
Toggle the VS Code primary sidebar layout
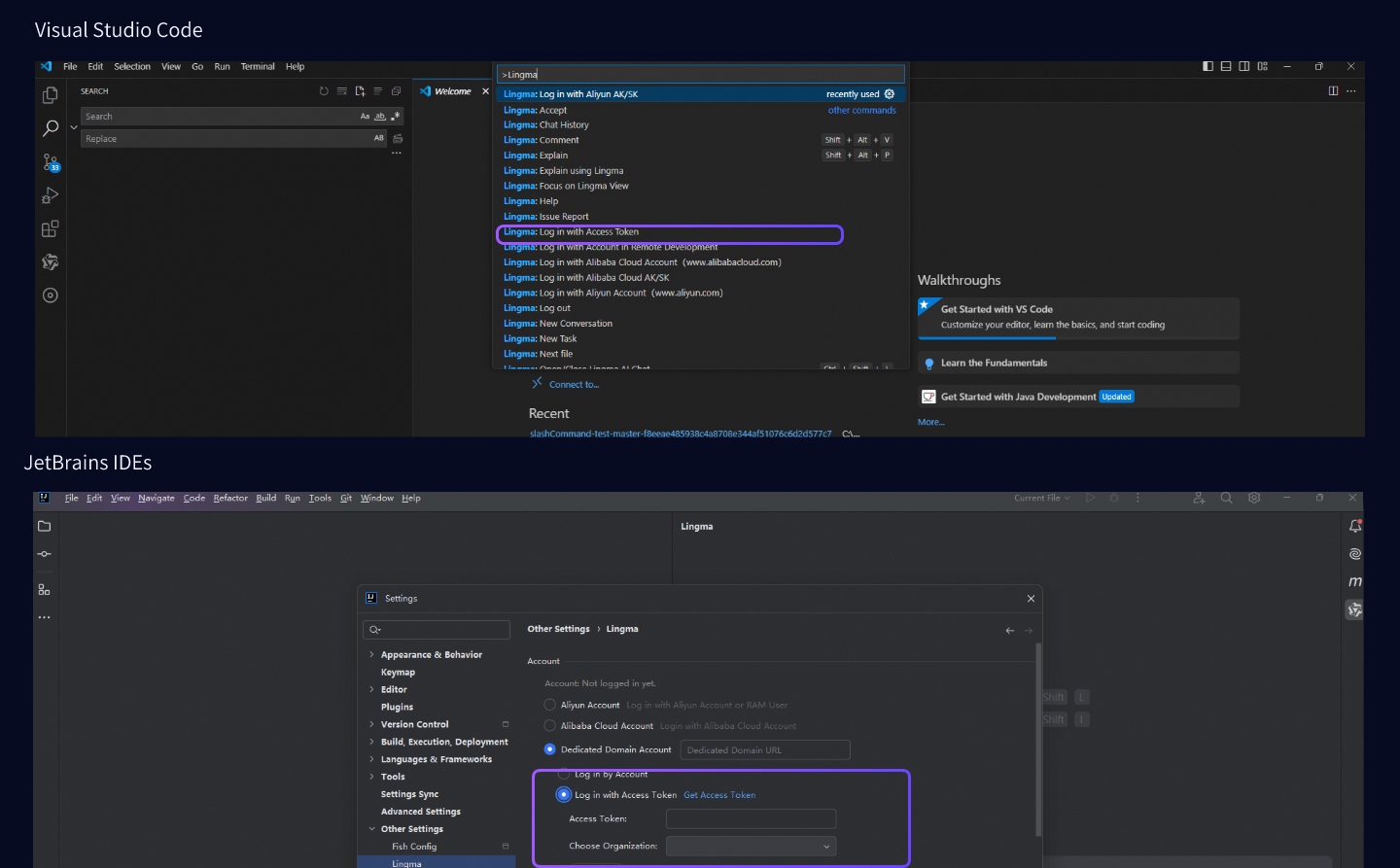pyautogui.click(x=1207, y=66)
